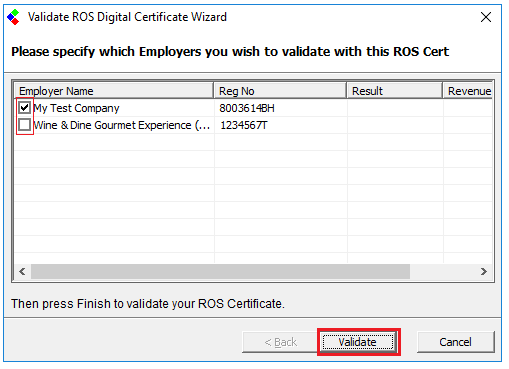Go back with the Back button
The width and height of the screenshot is (509, 369).
[280, 342]
